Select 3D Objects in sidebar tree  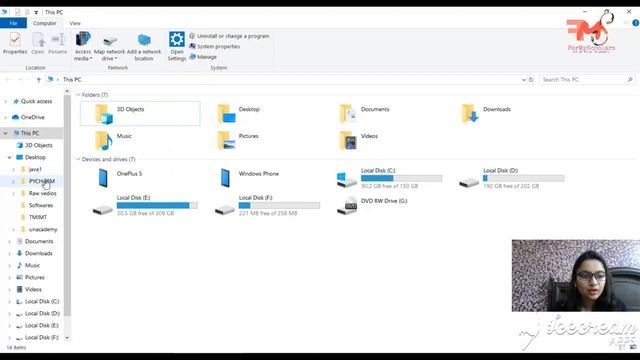tap(39, 145)
